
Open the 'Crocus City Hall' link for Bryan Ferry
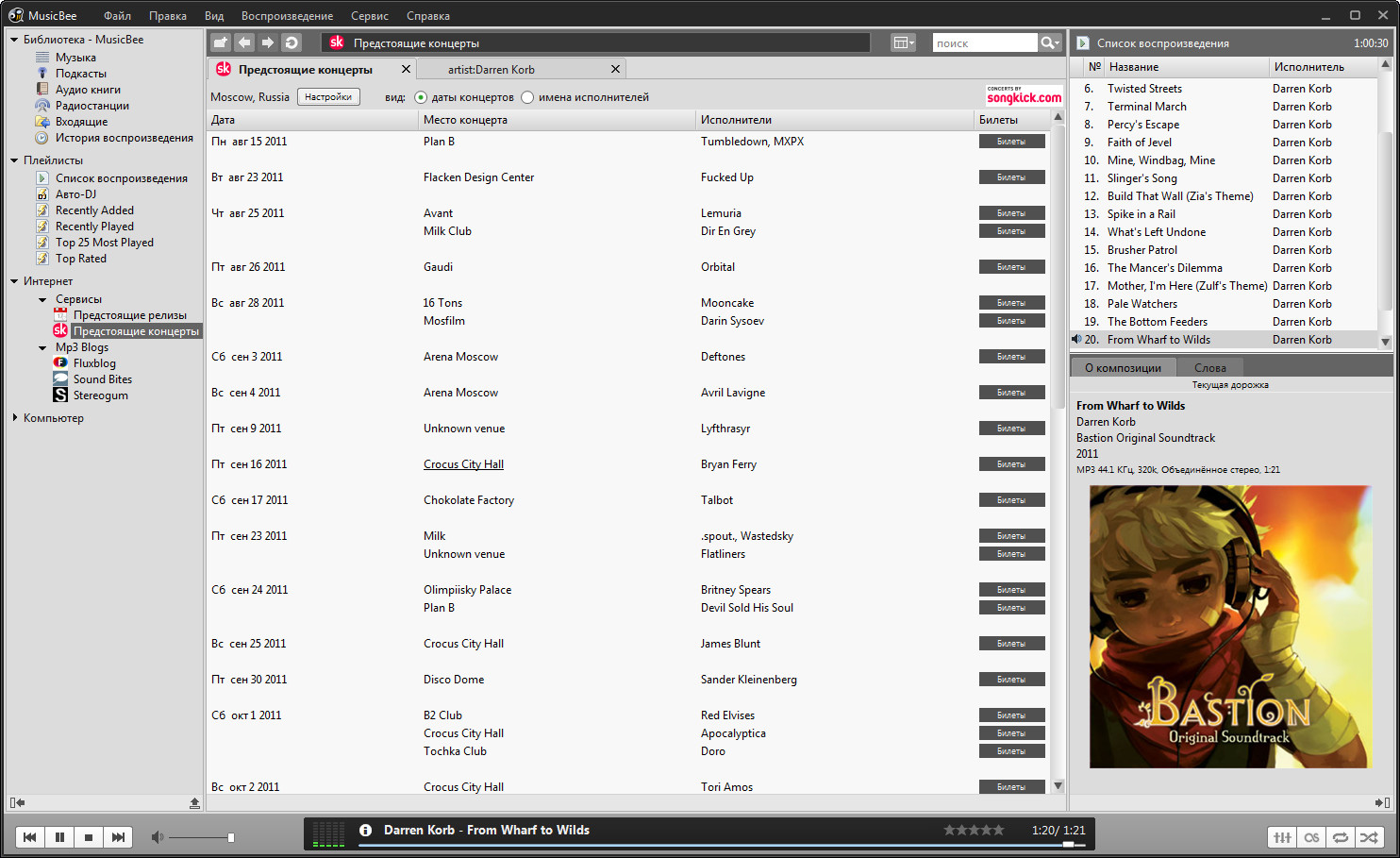tap(463, 464)
